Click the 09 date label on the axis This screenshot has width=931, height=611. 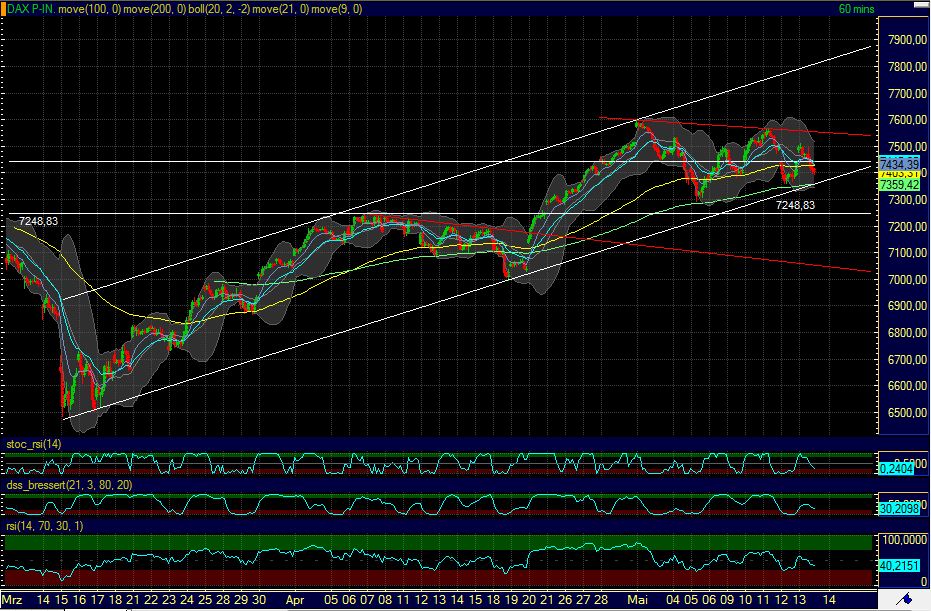(727, 600)
